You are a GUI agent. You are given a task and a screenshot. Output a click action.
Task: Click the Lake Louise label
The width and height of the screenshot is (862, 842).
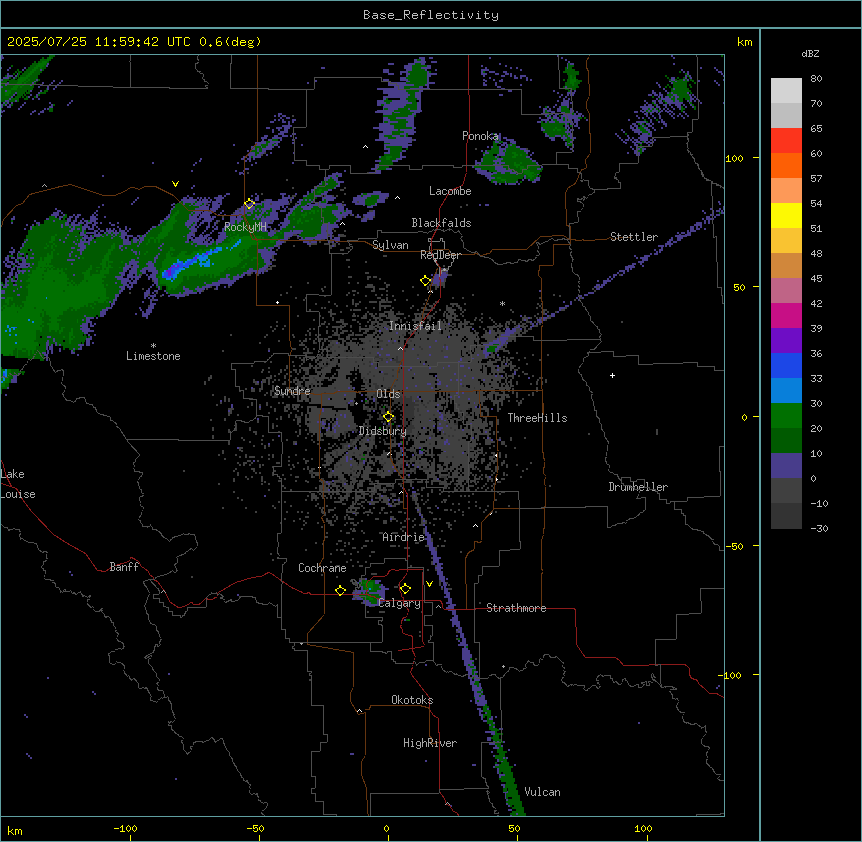[16, 484]
